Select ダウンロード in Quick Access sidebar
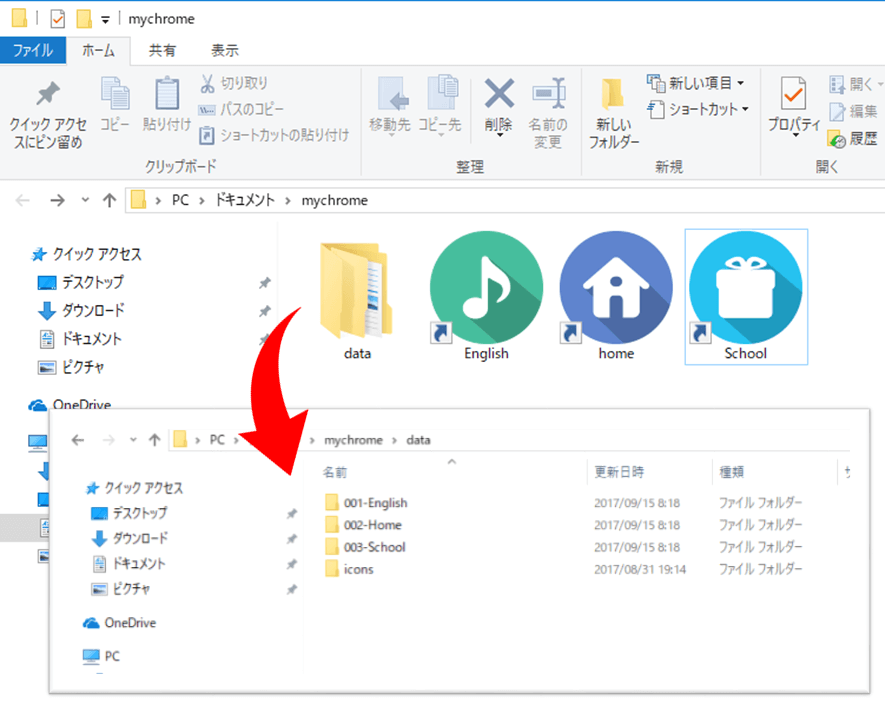This screenshot has height=720, width=885. [93, 311]
